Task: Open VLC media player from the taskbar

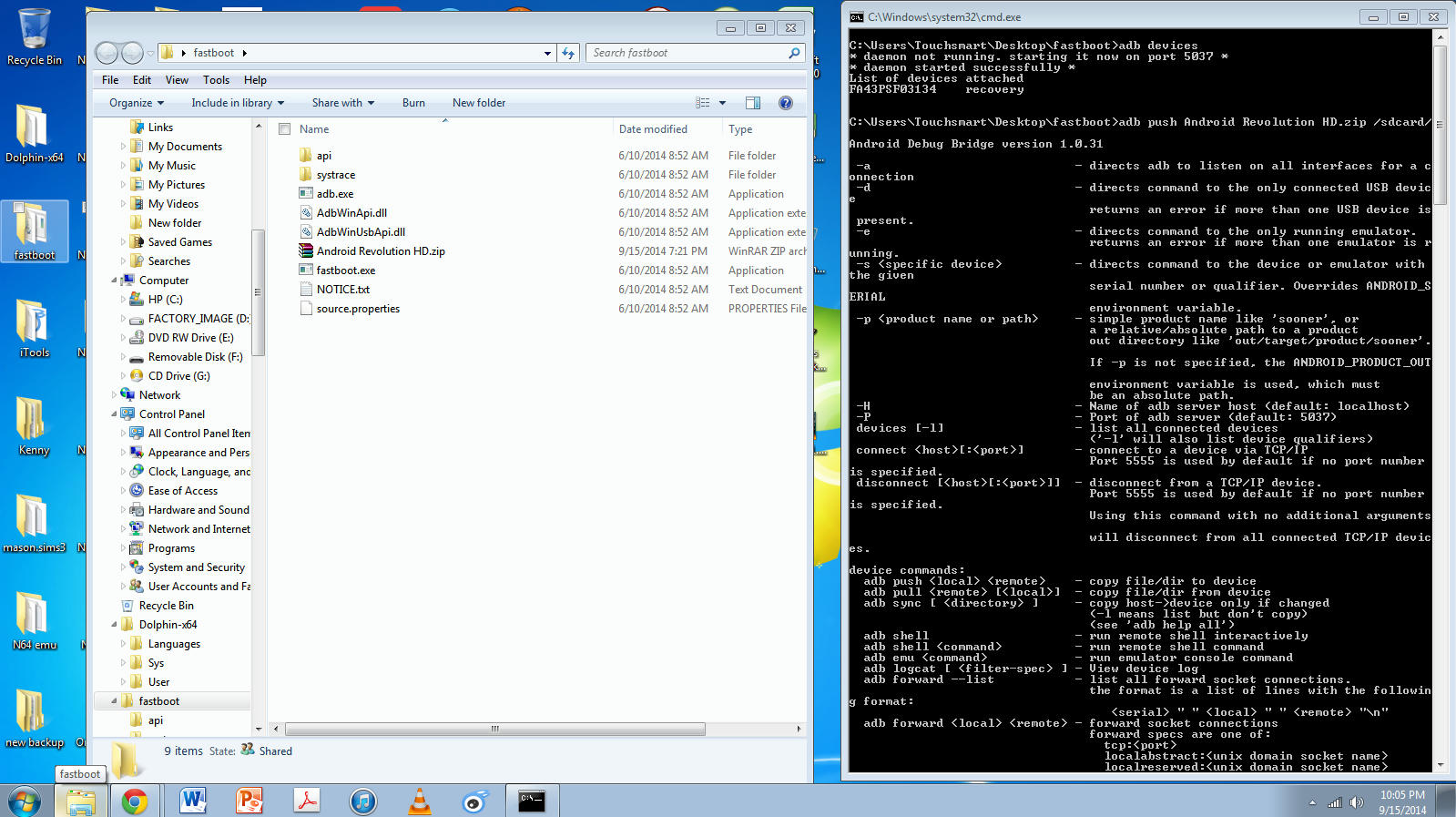Action: click(x=420, y=802)
